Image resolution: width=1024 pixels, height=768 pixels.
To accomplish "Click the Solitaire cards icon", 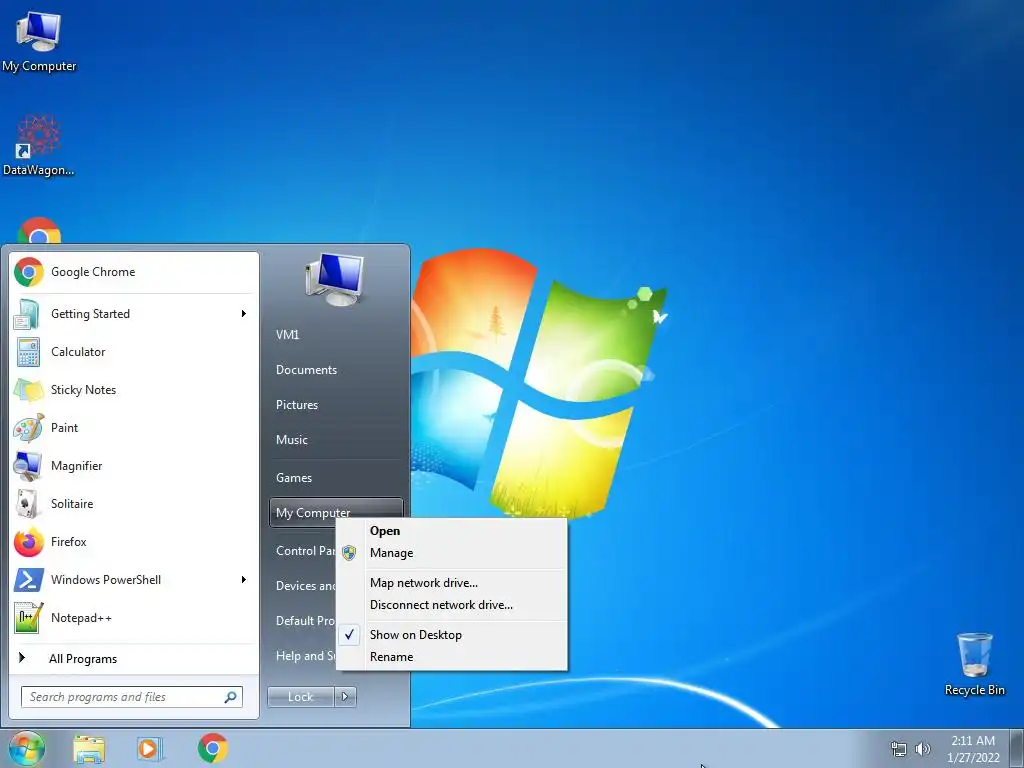I will pos(27,504).
